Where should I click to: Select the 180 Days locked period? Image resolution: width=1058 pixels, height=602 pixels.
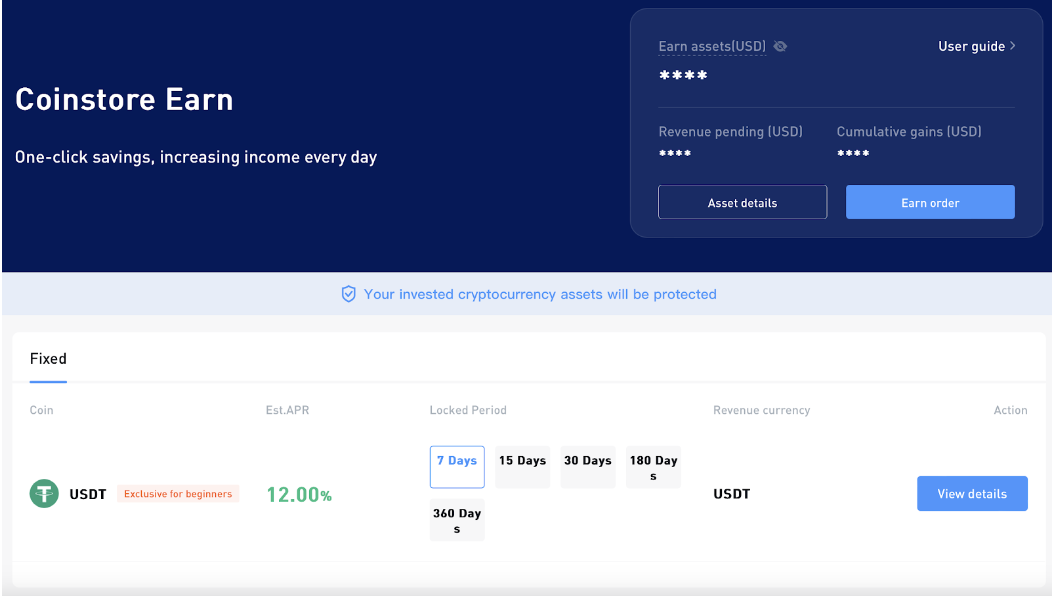coord(652,466)
